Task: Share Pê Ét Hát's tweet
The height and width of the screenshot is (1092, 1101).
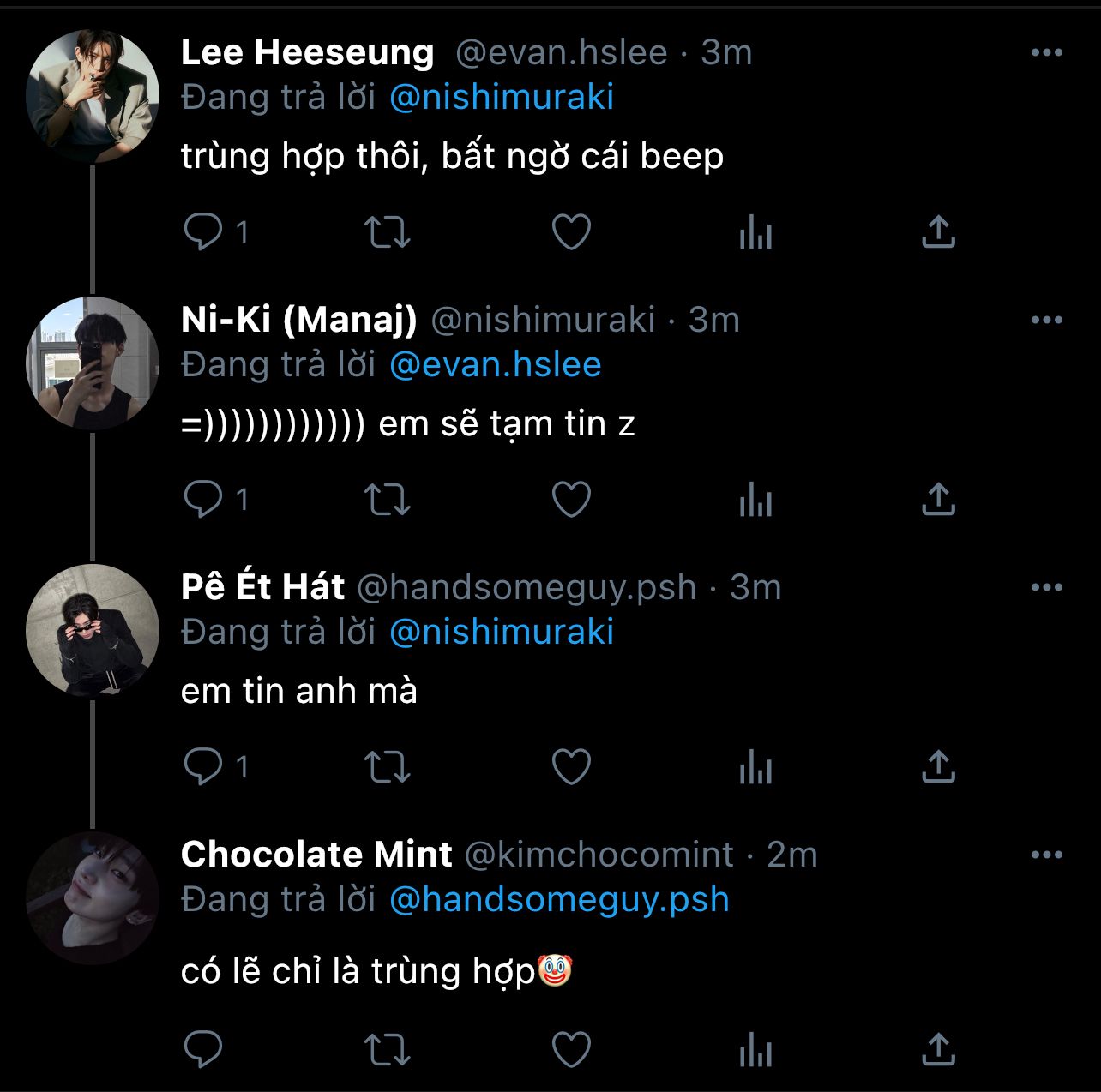Action: [x=938, y=766]
